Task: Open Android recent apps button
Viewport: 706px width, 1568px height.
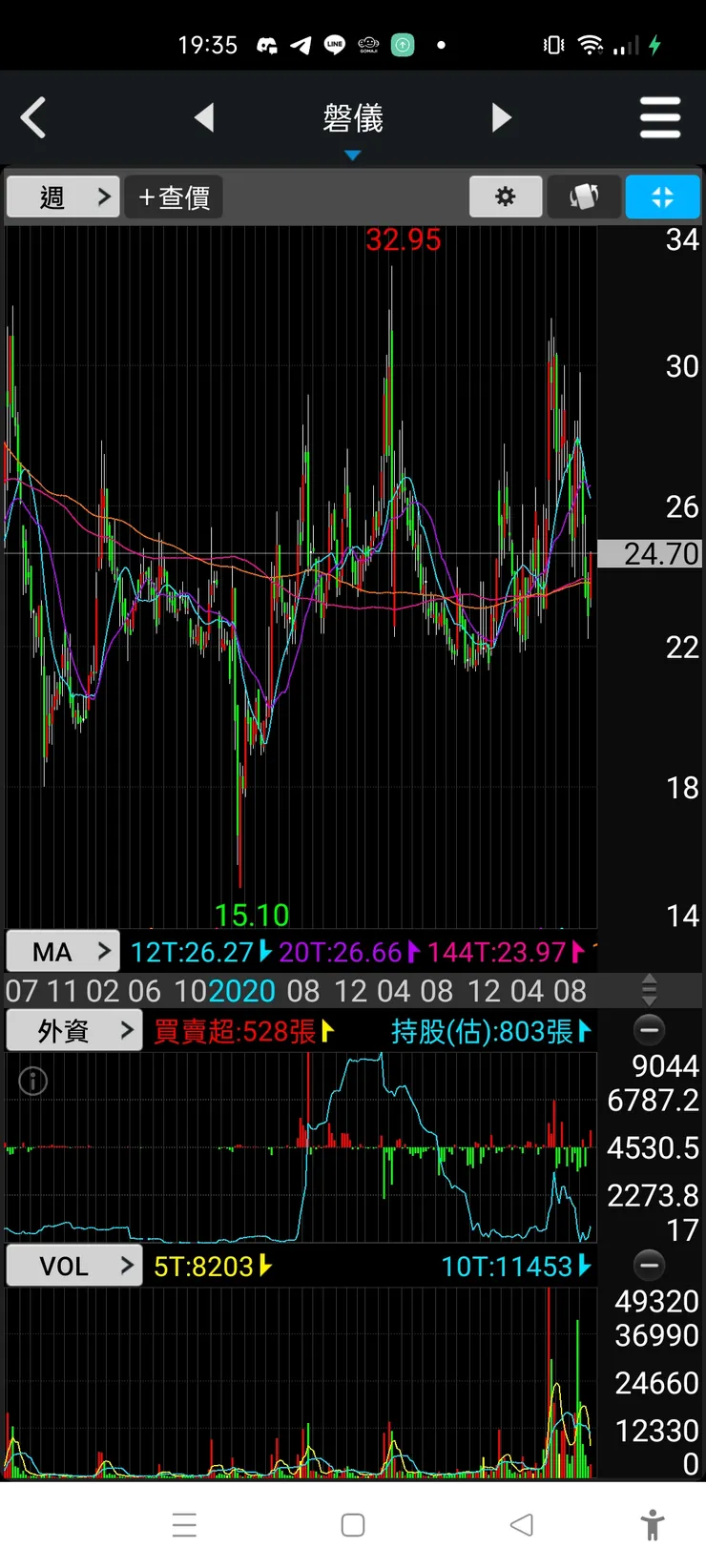Action: coord(184,1525)
